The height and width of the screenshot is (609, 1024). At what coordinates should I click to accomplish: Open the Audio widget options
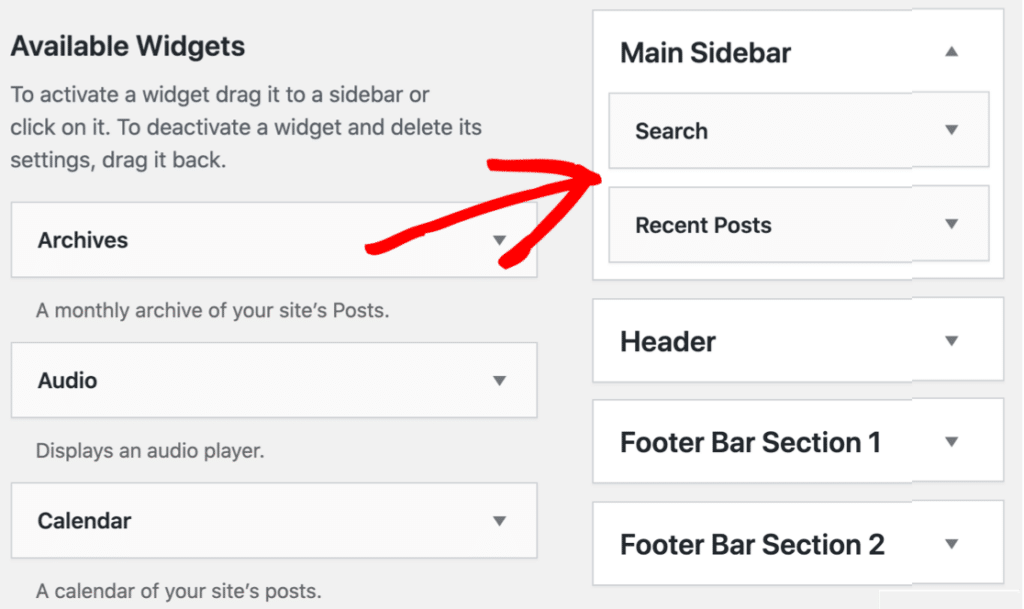click(x=499, y=381)
